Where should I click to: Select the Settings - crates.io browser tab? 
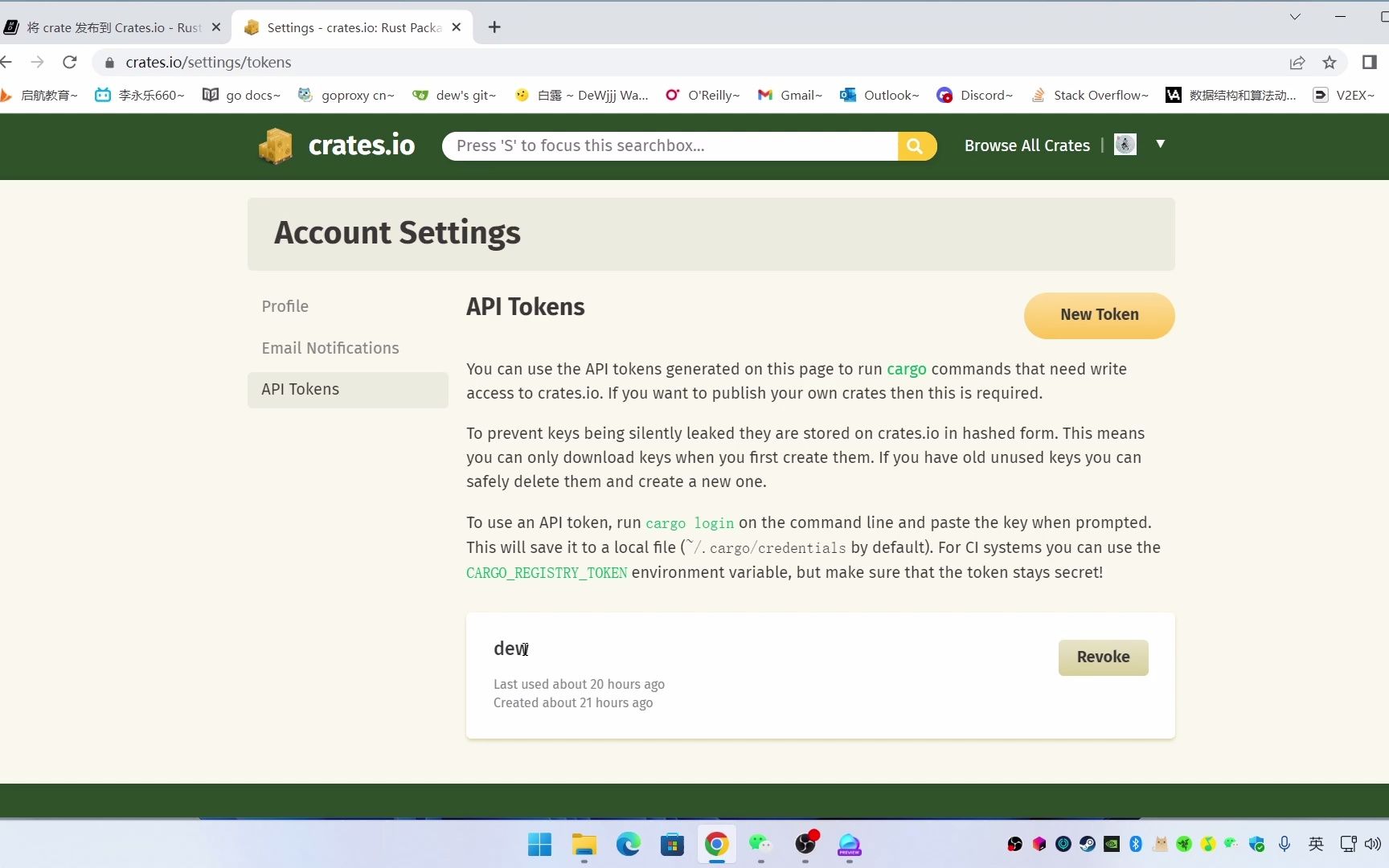point(352,27)
